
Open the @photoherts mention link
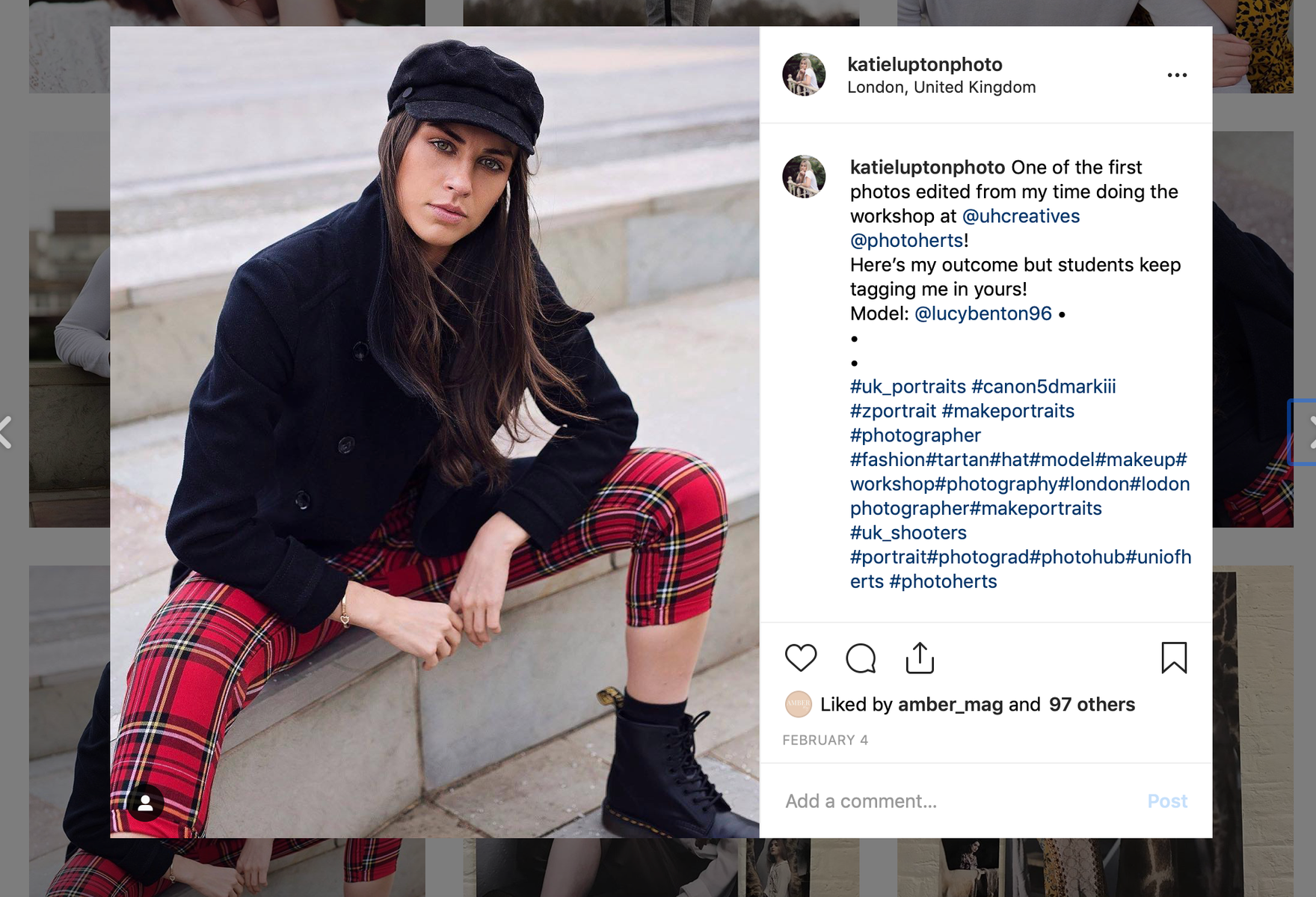point(906,241)
